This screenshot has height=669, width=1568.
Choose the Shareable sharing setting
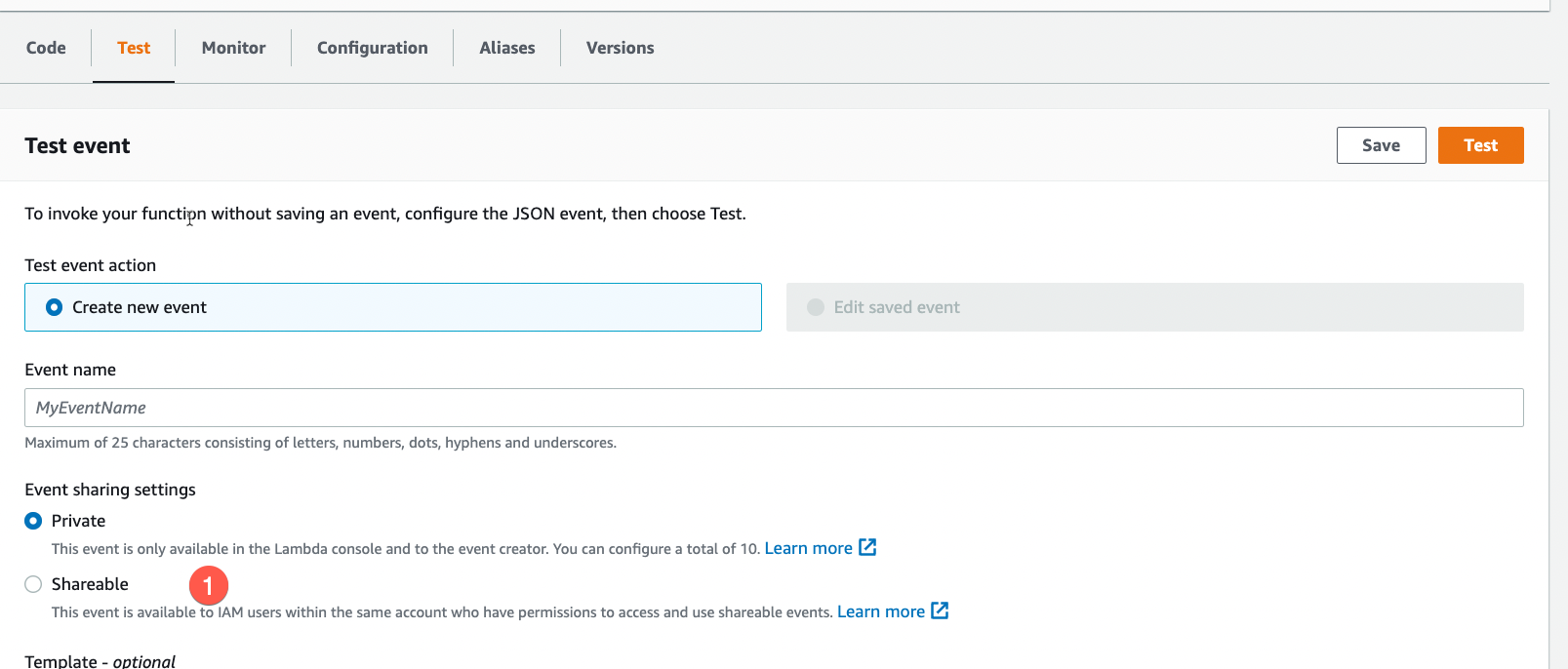coord(33,584)
